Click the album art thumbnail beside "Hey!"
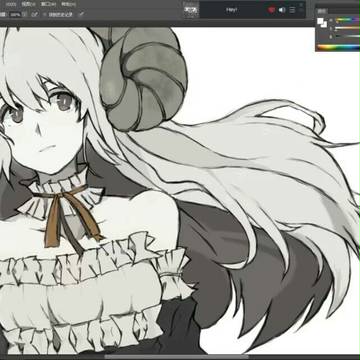Viewport: 360px width, 360px height. (x=191, y=10)
